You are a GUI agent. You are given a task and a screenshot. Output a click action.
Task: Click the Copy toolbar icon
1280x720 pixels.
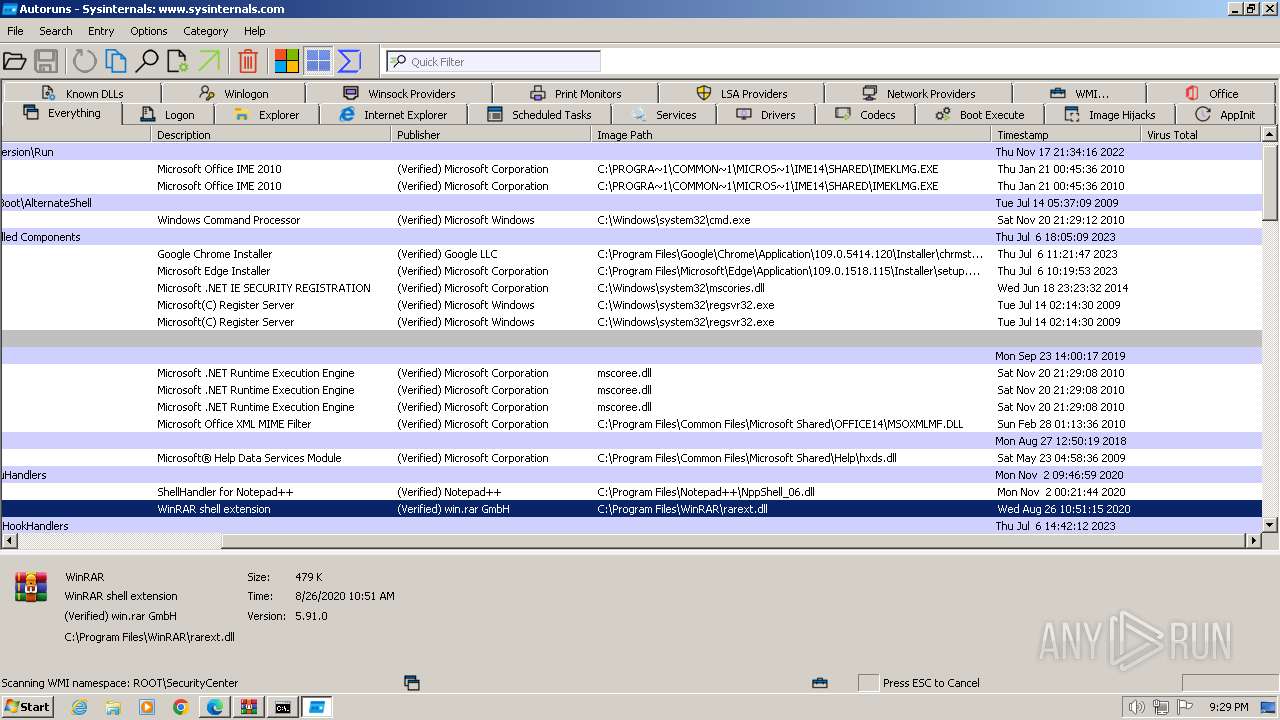tap(116, 61)
